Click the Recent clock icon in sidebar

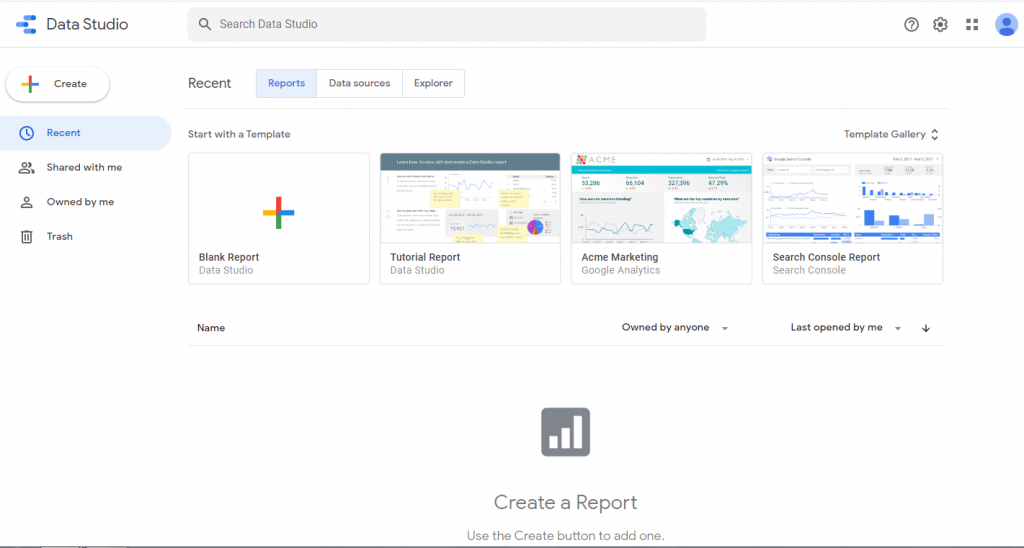pos(26,133)
